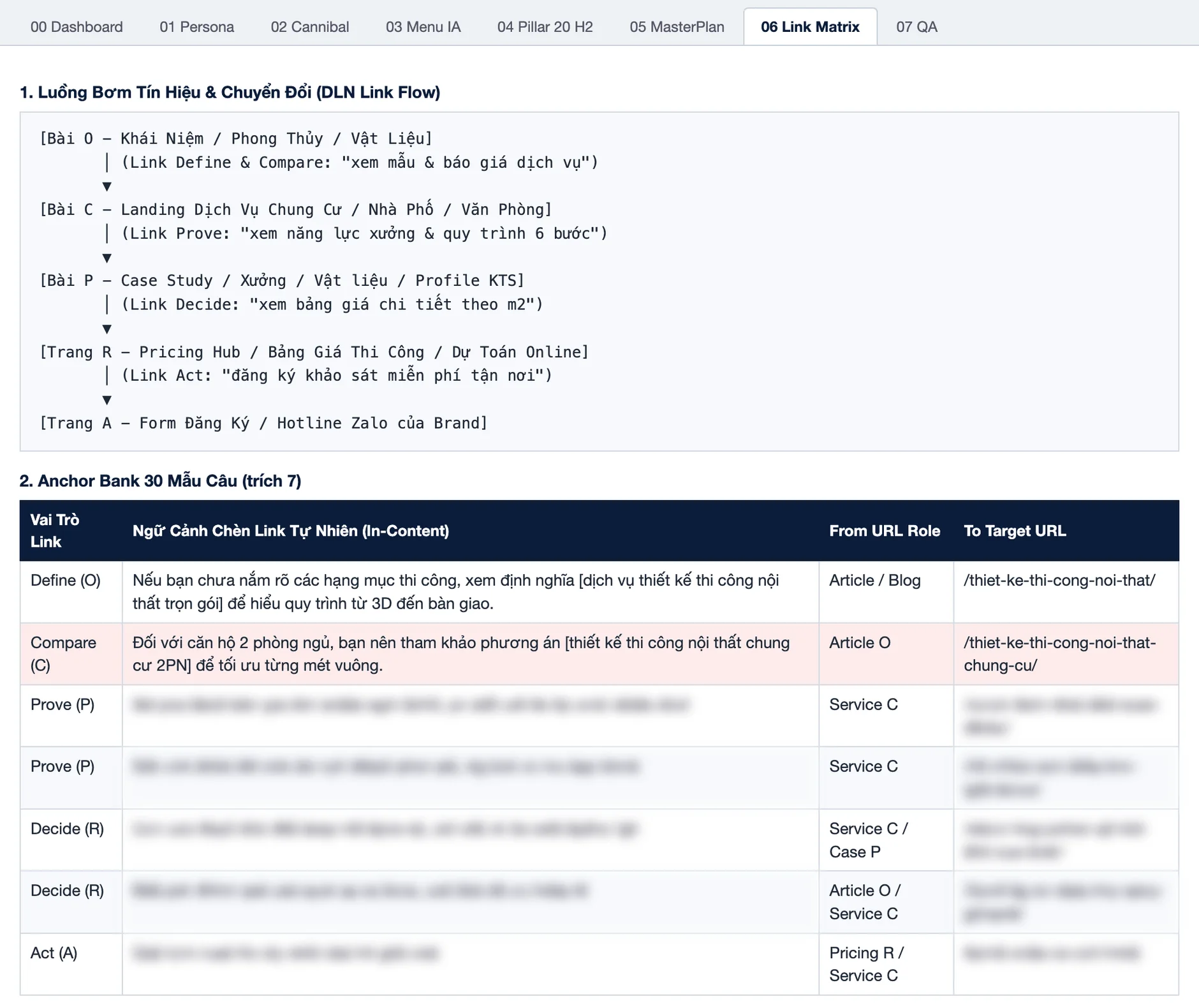
Task: Click the Link Prove note line
Action: 364,233
